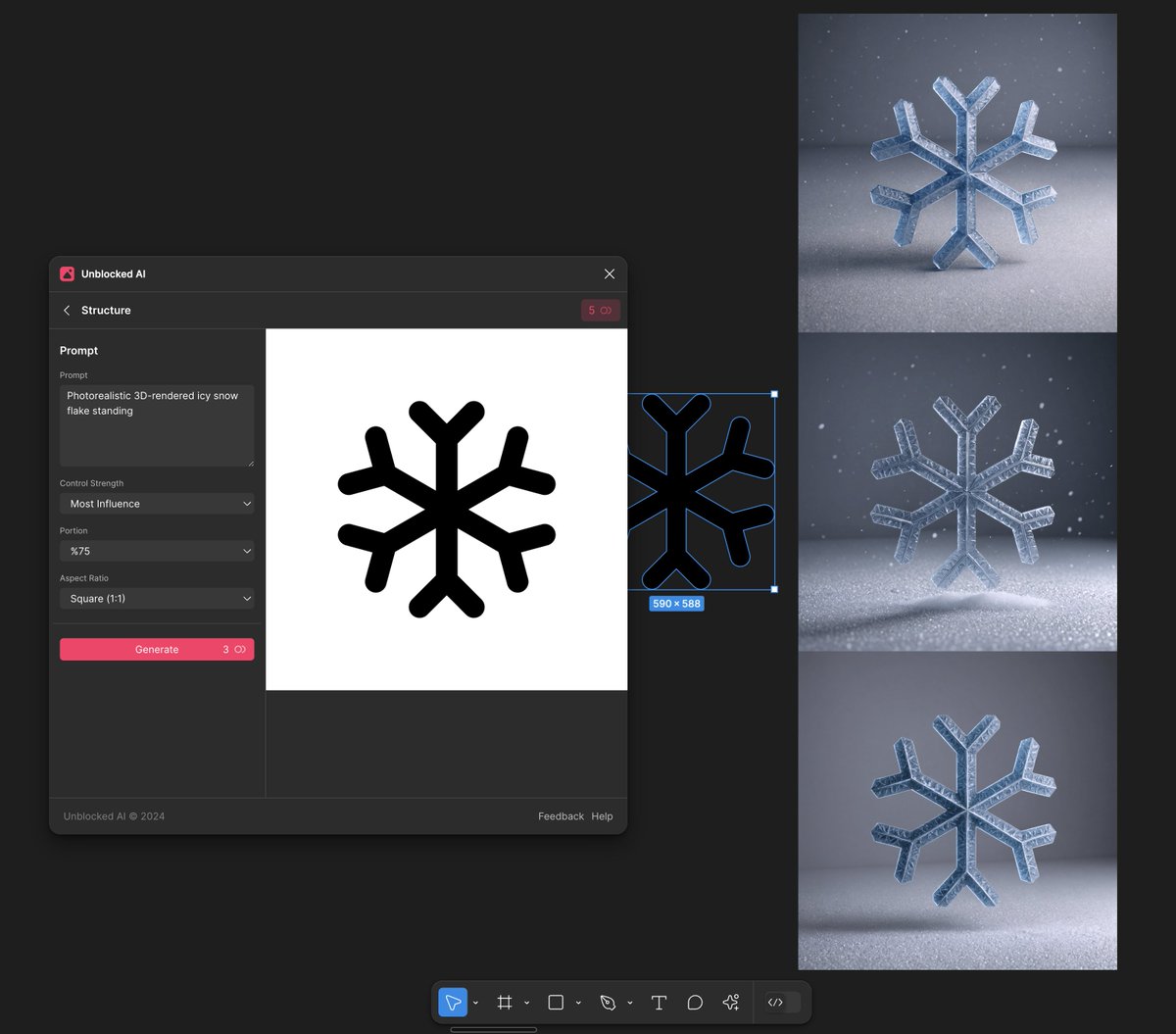Expand Frame tool options arrow

tap(526, 1004)
